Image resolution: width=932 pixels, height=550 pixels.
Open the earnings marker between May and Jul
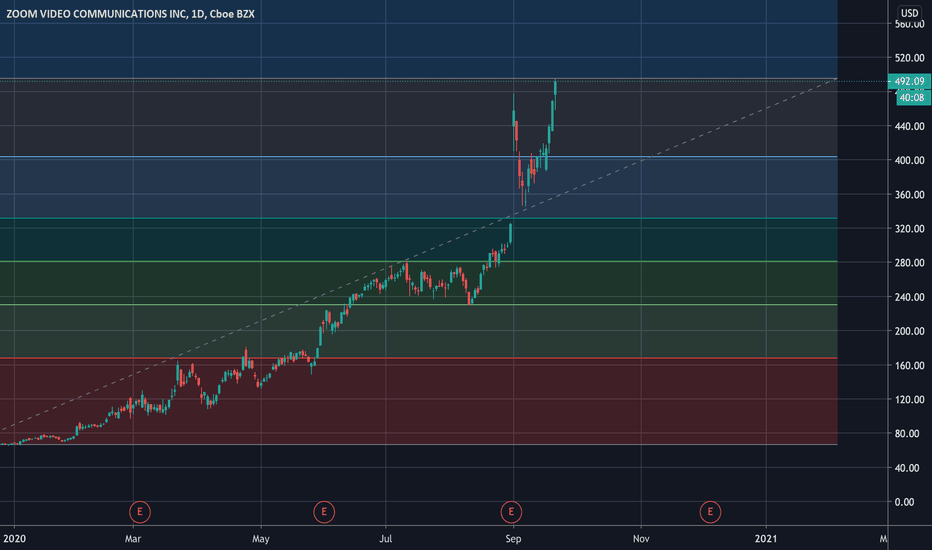click(324, 512)
